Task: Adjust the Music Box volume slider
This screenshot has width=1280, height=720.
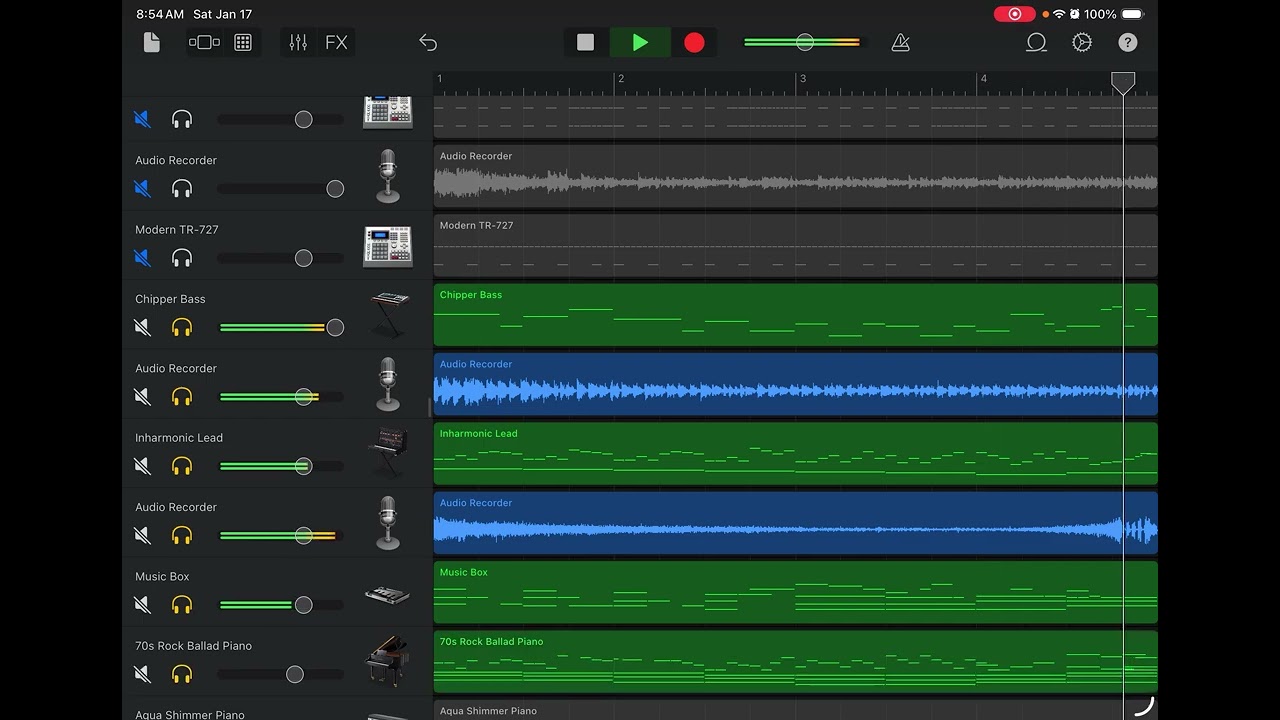Action: (281, 605)
